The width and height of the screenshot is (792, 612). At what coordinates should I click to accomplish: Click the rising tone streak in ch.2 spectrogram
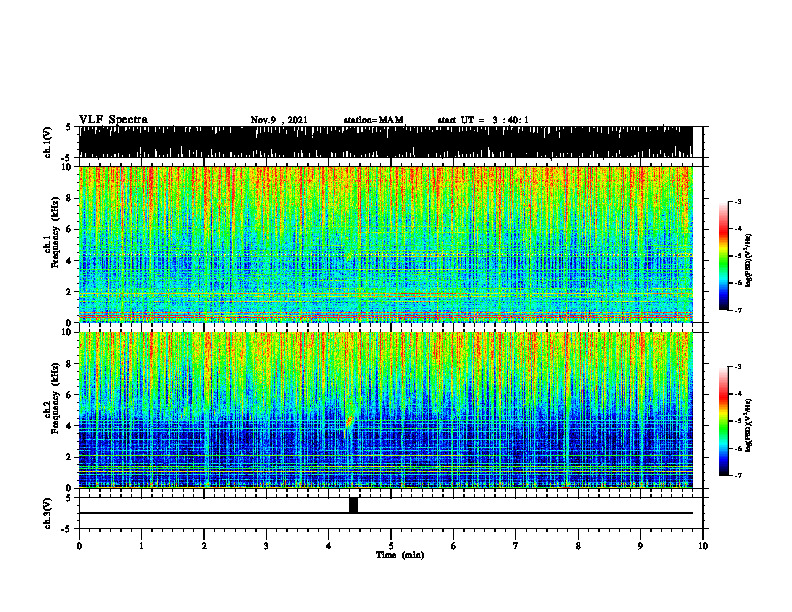350,422
